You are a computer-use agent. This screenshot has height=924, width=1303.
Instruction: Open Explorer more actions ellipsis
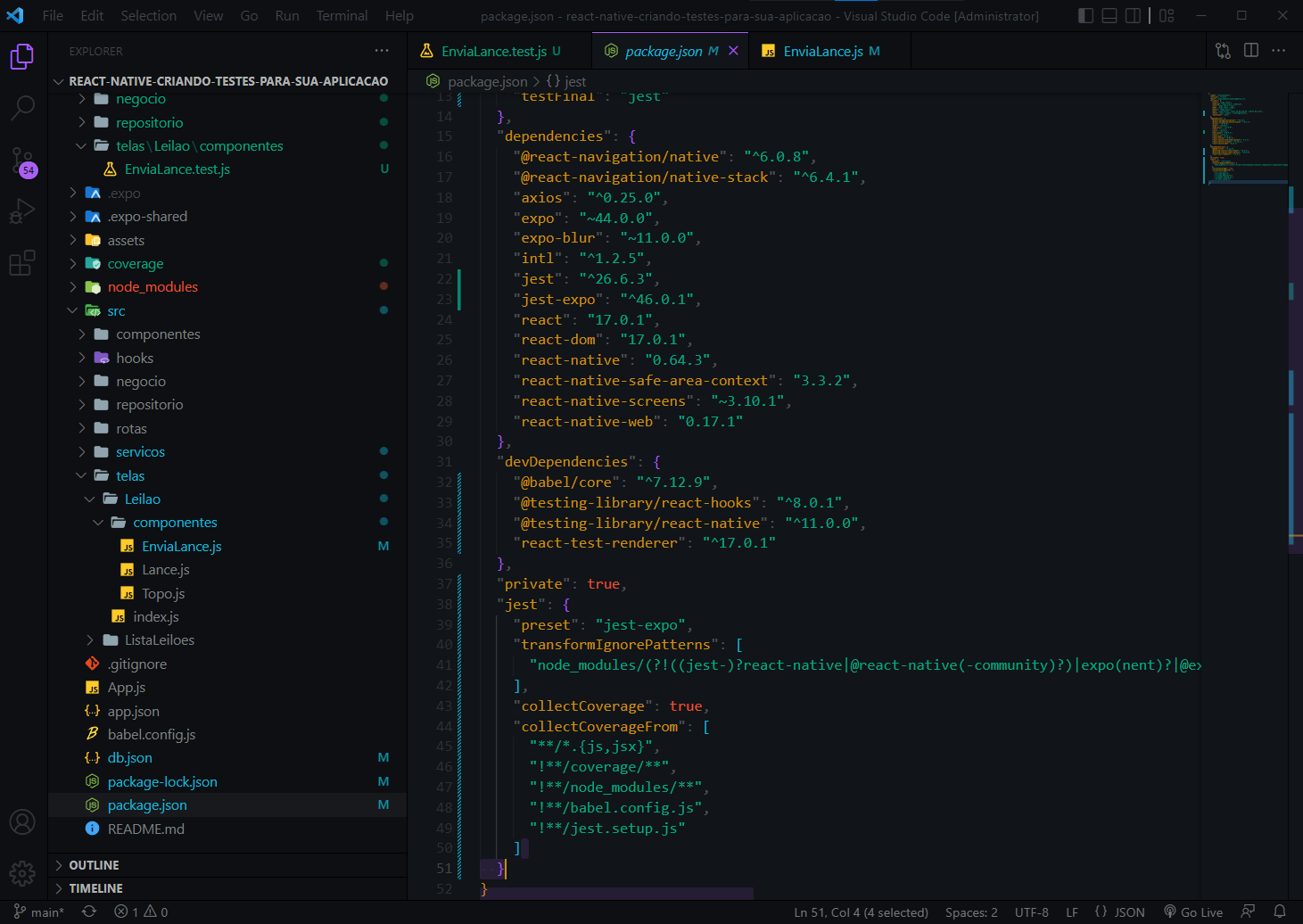click(x=382, y=51)
